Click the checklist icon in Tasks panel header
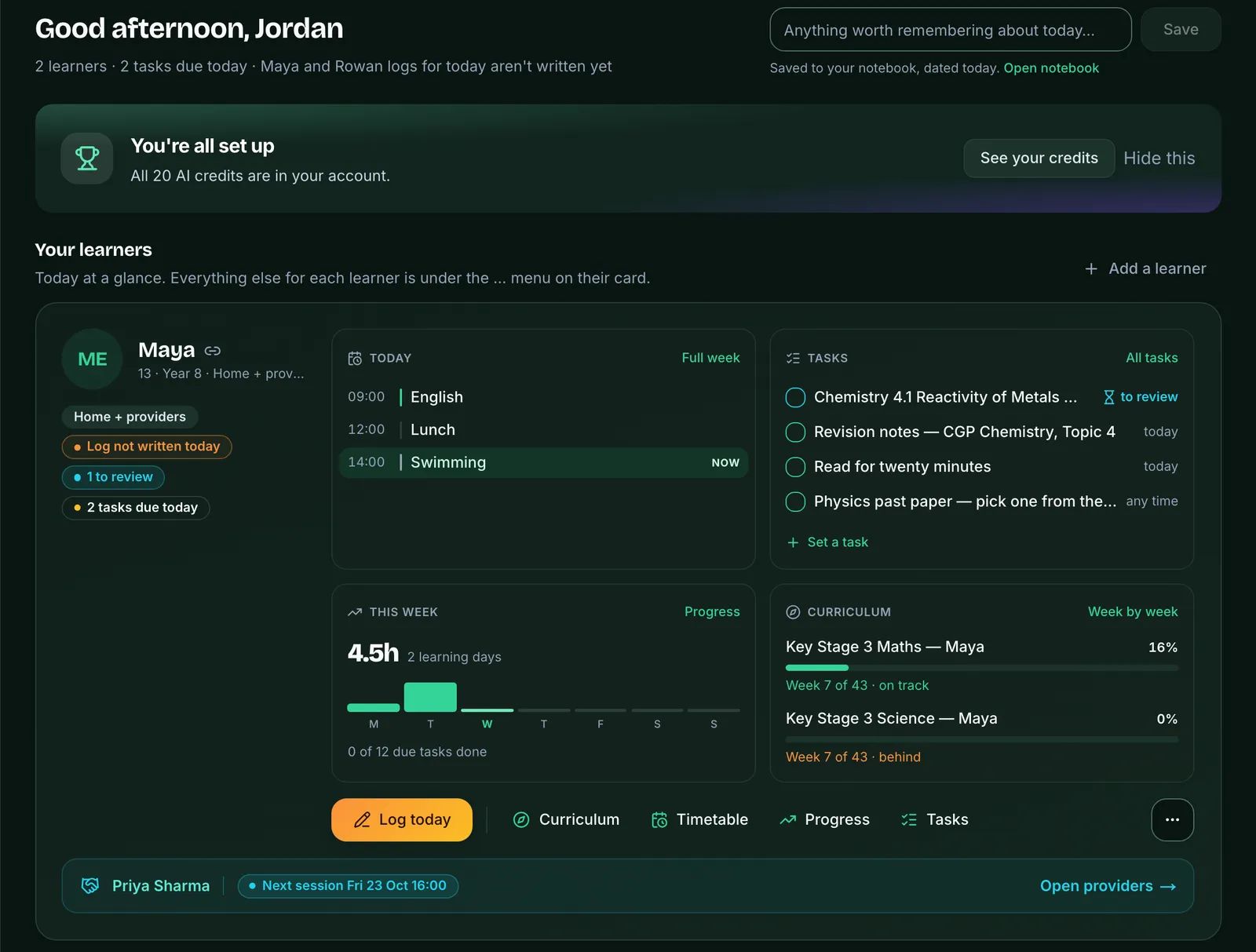Viewport: 1256px width, 952px height. pos(793,359)
